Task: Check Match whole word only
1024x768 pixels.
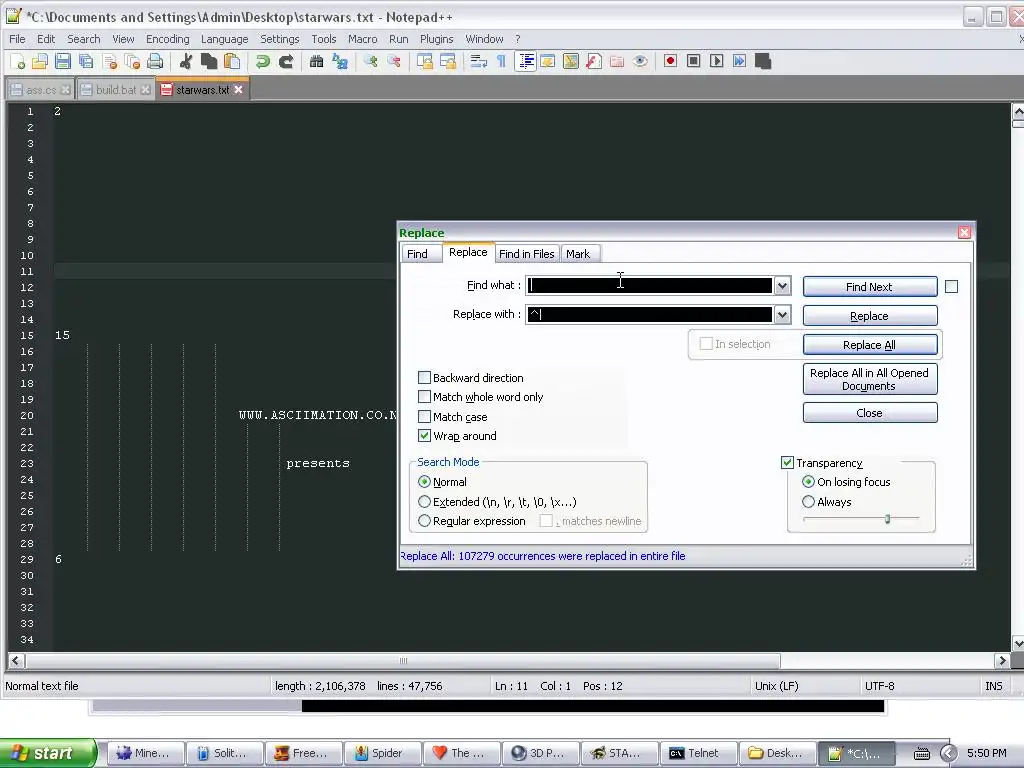Action: coord(424,396)
